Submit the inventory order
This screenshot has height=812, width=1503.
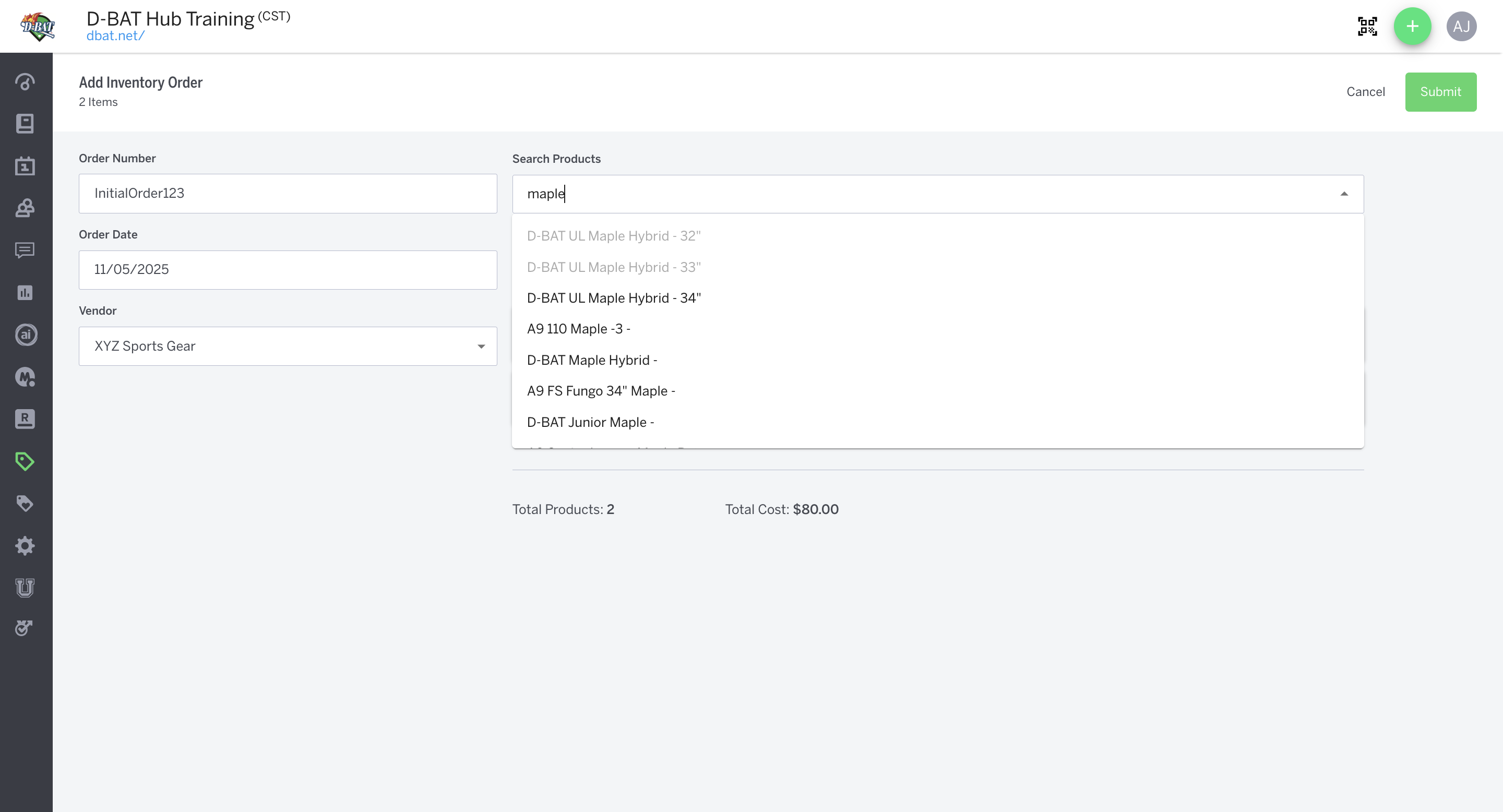tap(1440, 91)
